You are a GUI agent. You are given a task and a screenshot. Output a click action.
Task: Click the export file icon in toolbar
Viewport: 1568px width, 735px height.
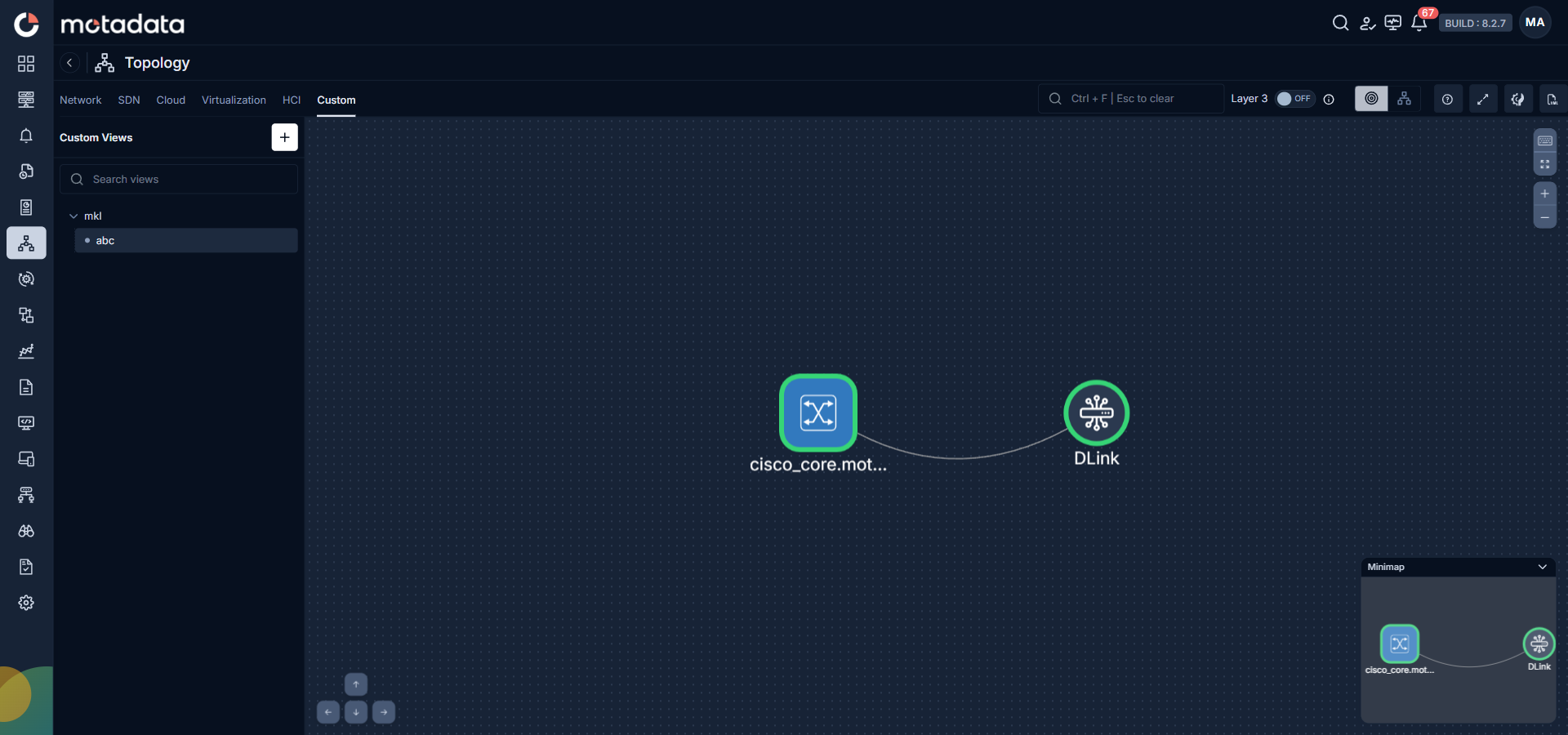click(1552, 100)
